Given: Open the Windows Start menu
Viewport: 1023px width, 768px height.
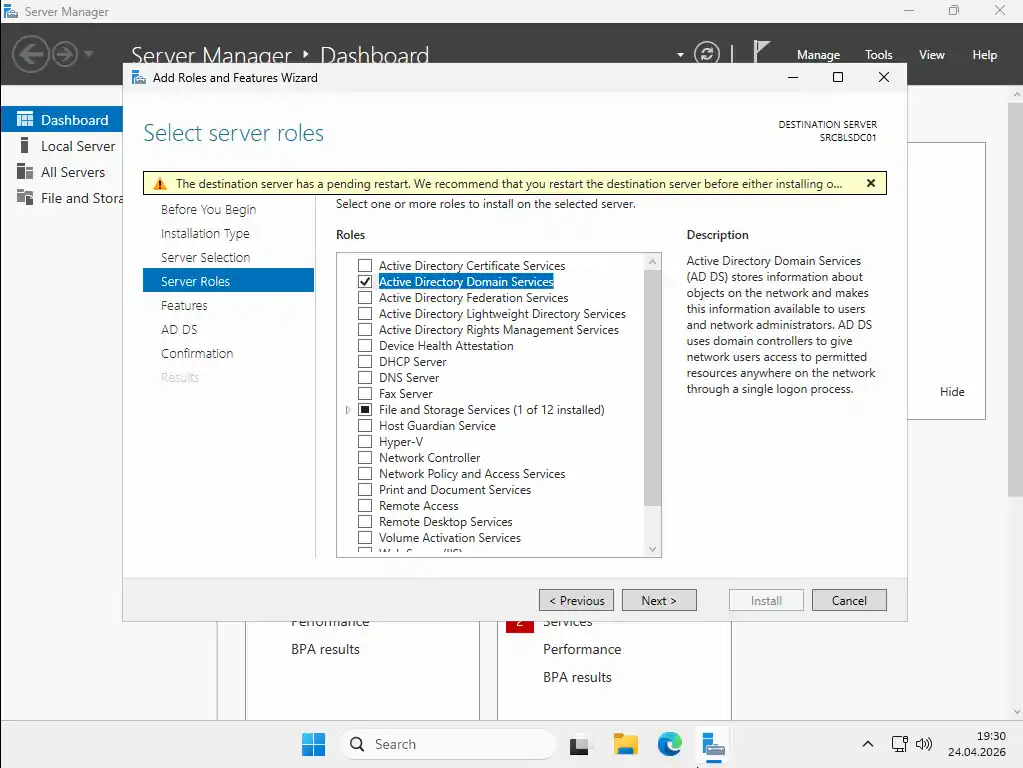Looking at the screenshot, I should [x=313, y=745].
